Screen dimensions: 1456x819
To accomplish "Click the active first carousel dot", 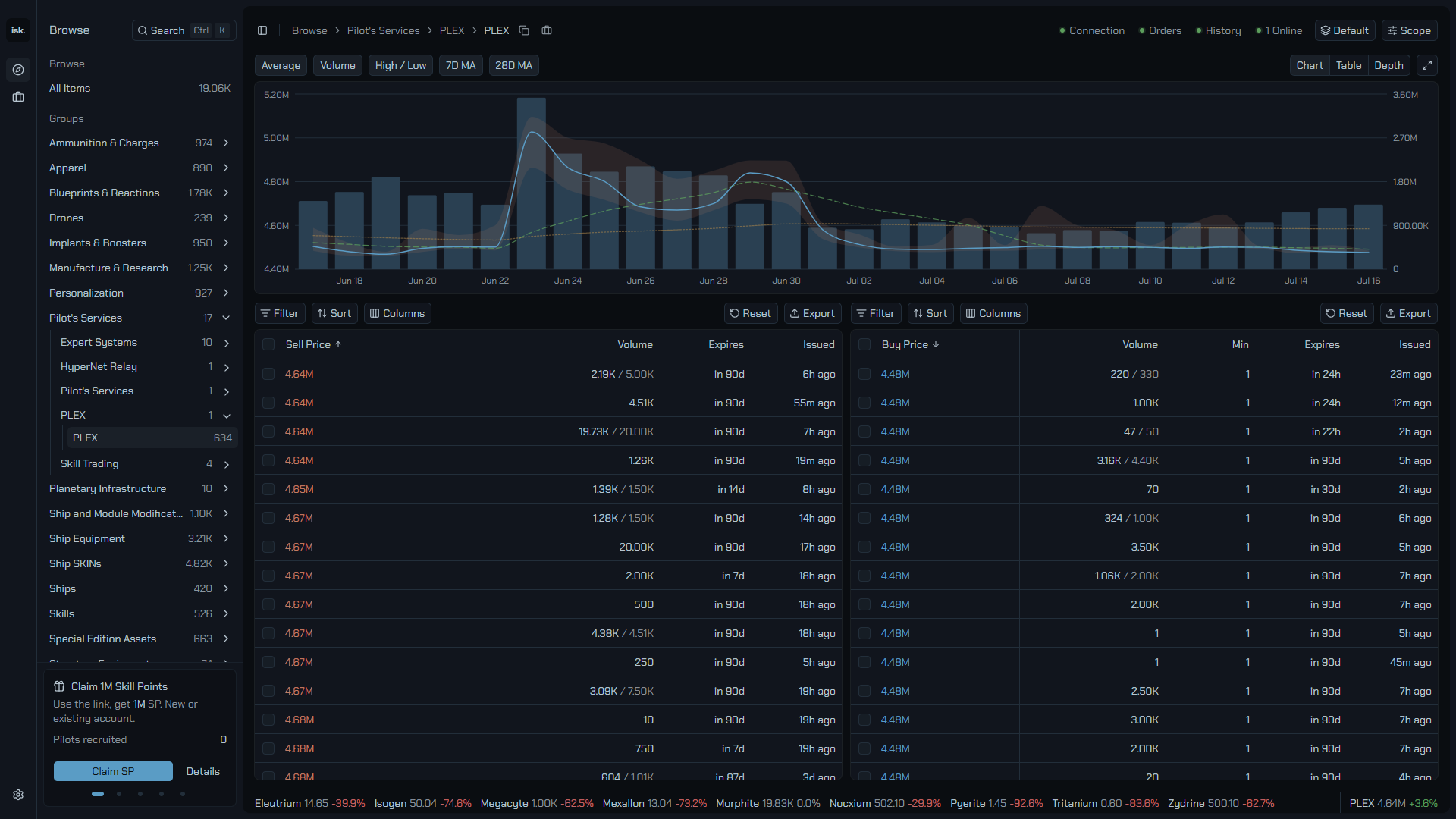I will click(x=98, y=794).
